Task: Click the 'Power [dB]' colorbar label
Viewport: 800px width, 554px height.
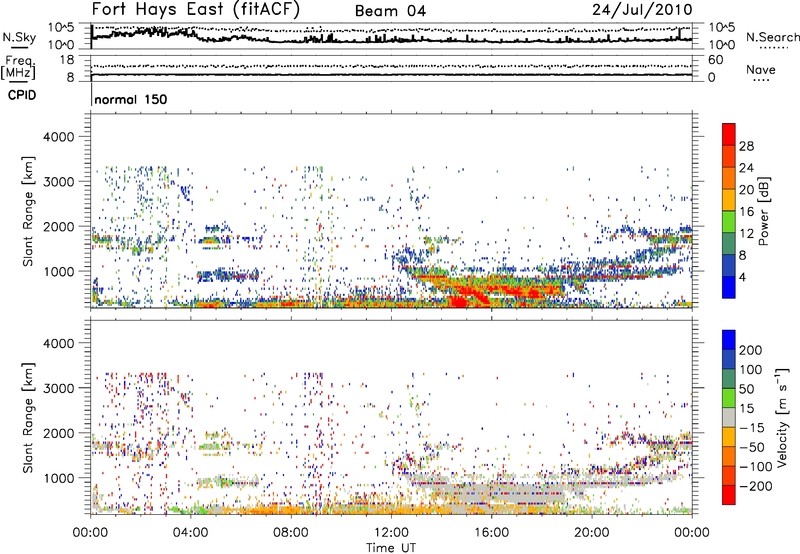Action: tap(763, 211)
